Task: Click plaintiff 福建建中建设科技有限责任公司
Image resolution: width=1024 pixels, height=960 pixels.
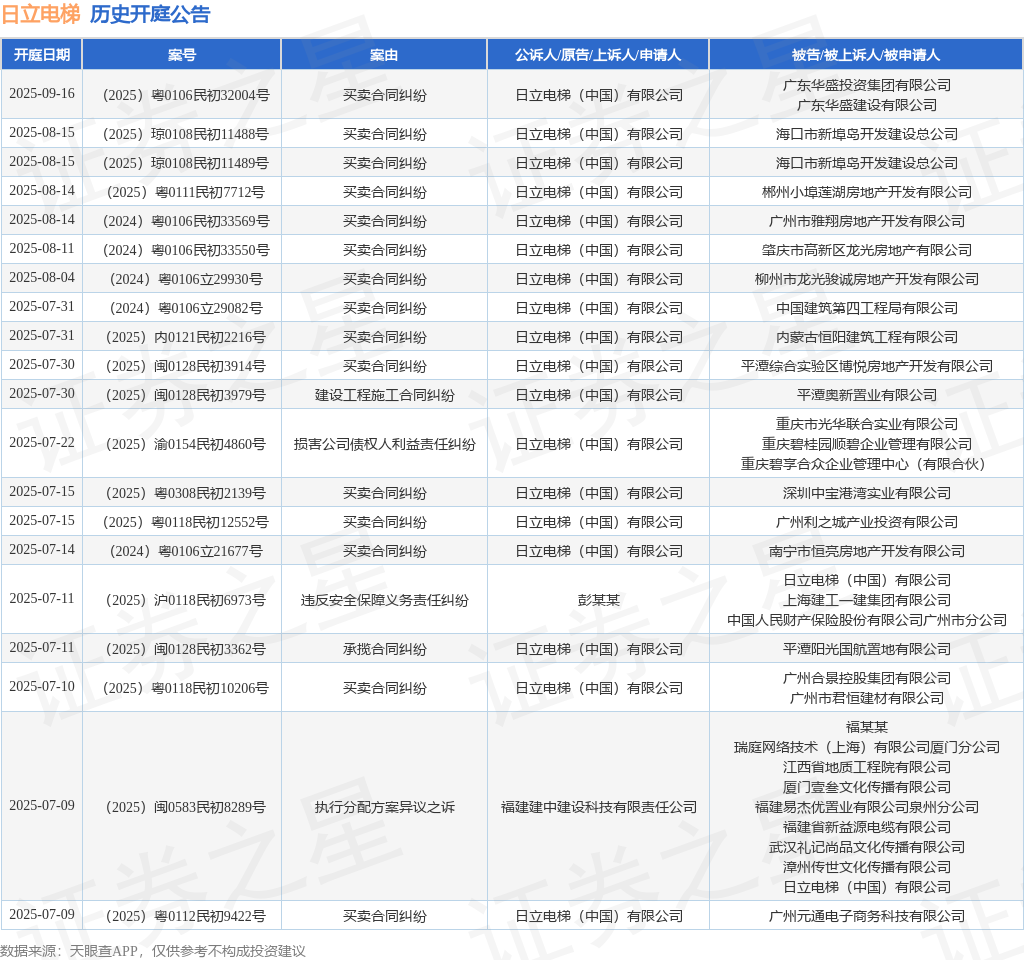Action: tap(598, 807)
